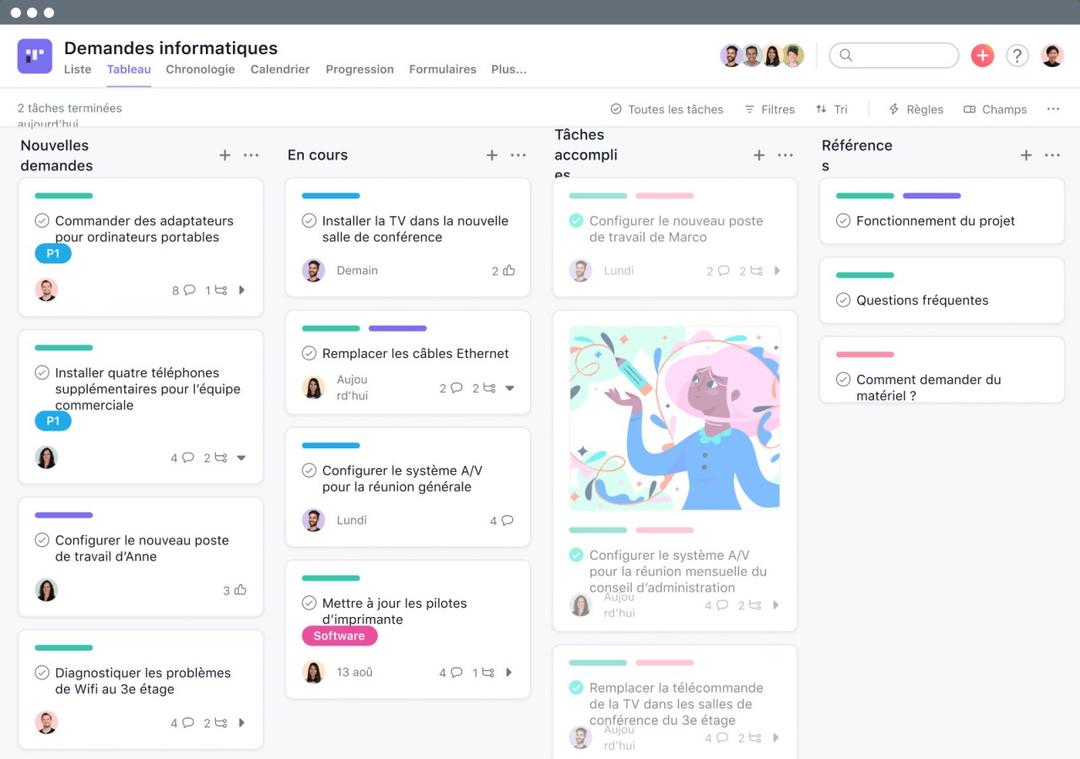Click inside the search field

pyautogui.click(x=893, y=55)
